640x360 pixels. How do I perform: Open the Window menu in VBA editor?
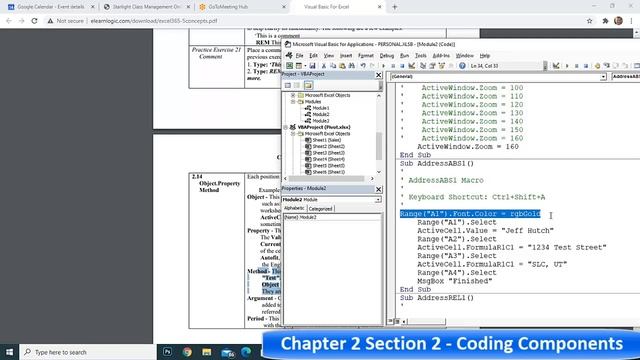[464, 56]
